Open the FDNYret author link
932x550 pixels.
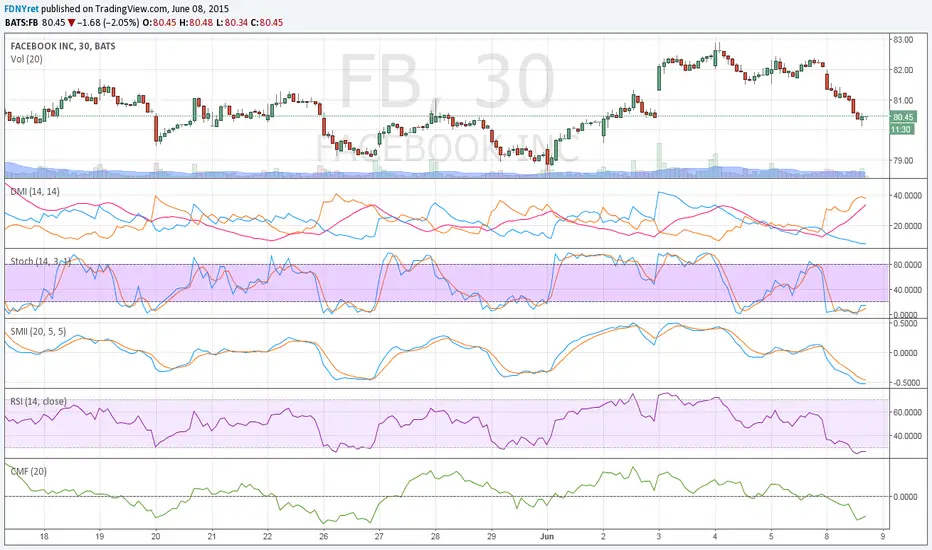pyautogui.click(x=21, y=9)
